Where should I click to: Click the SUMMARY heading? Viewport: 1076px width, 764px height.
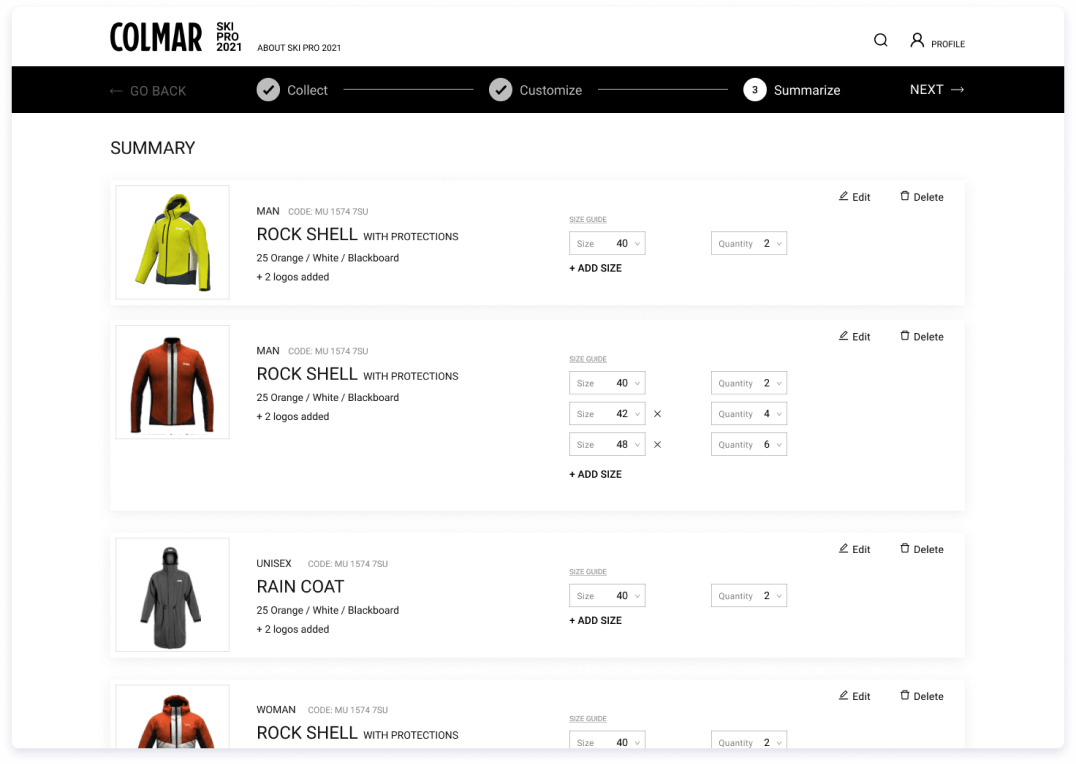(153, 148)
